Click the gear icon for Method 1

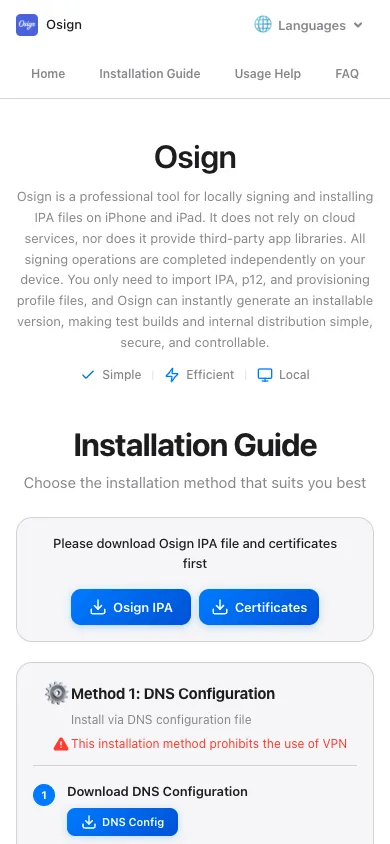coord(56,693)
